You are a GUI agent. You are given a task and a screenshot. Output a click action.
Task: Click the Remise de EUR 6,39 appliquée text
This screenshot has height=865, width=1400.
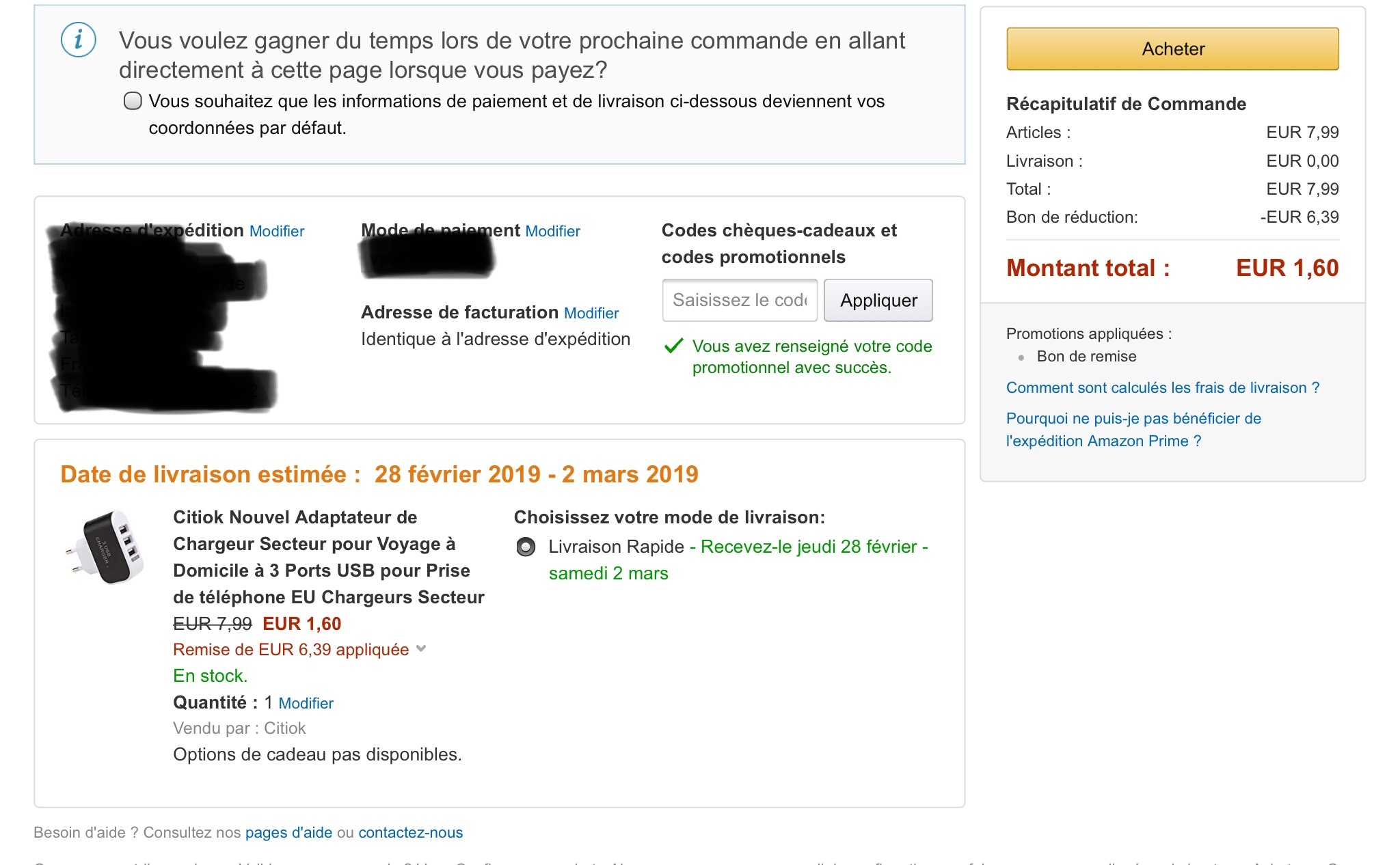coord(291,650)
